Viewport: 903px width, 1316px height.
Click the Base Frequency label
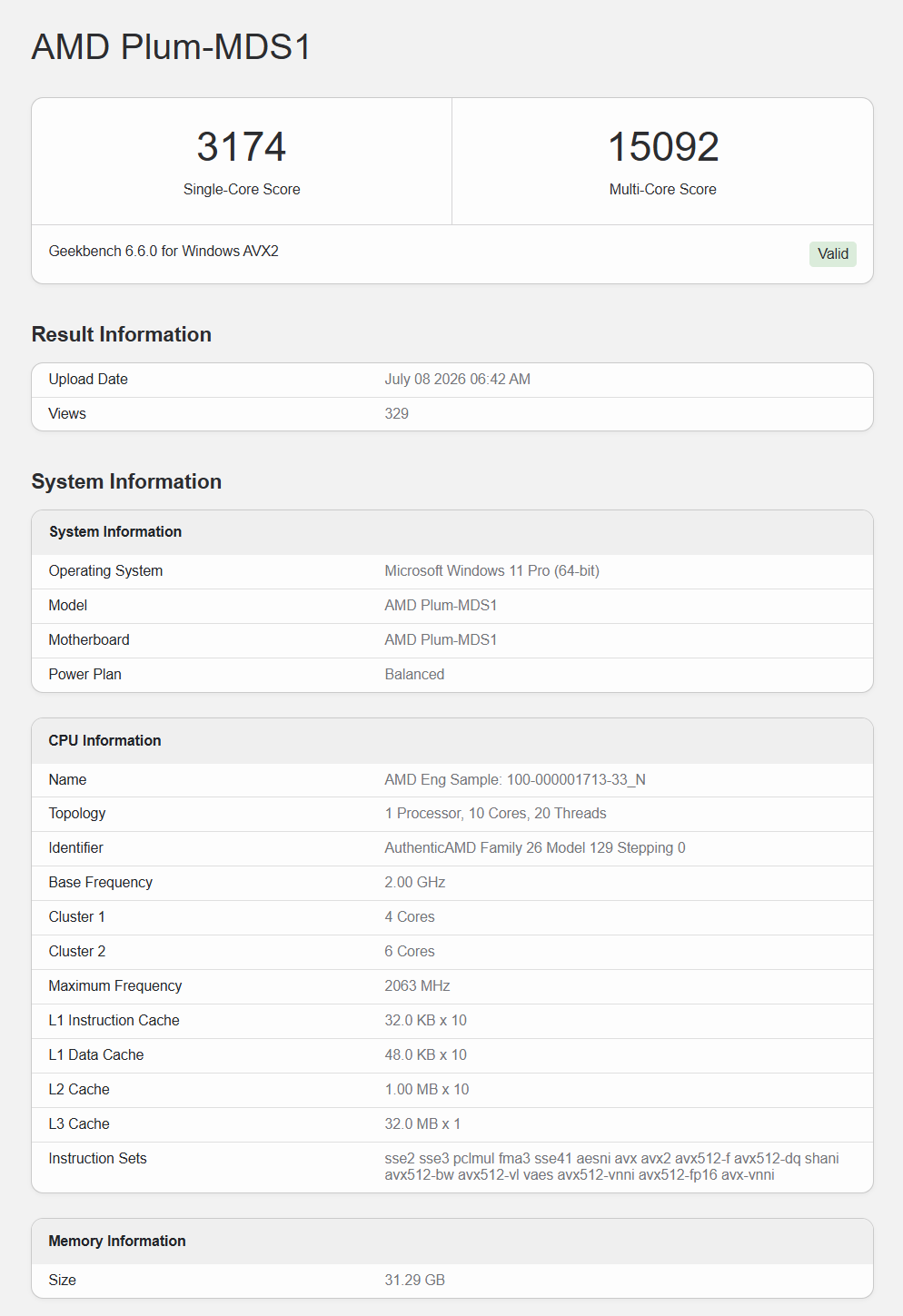click(101, 882)
